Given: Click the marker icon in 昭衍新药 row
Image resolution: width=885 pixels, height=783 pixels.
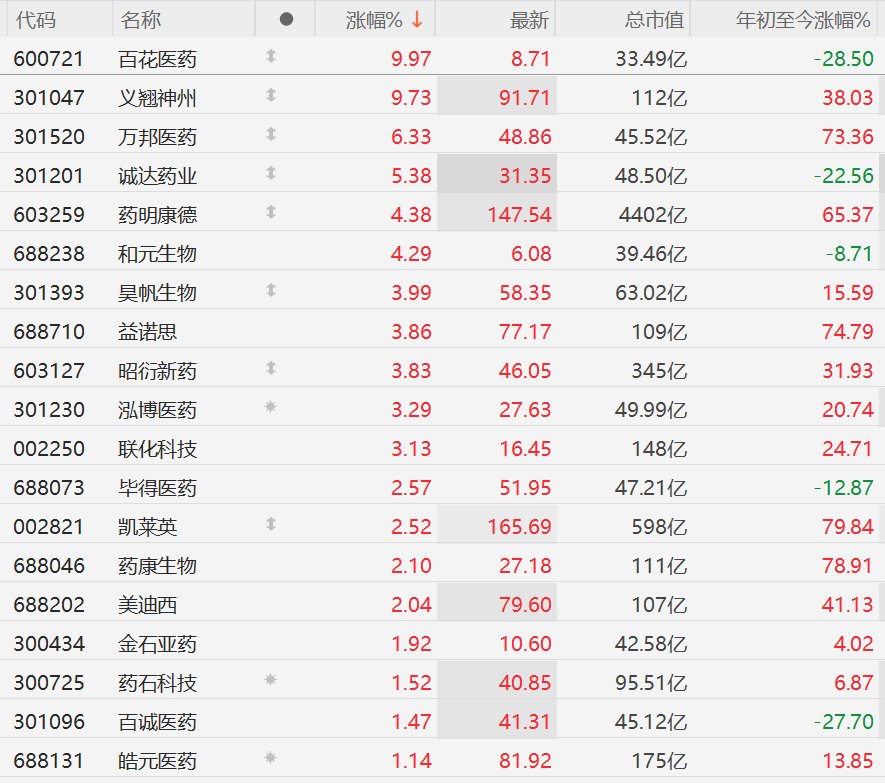Looking at the screenshot, I should pyautogui.click(x=271, y=368).
